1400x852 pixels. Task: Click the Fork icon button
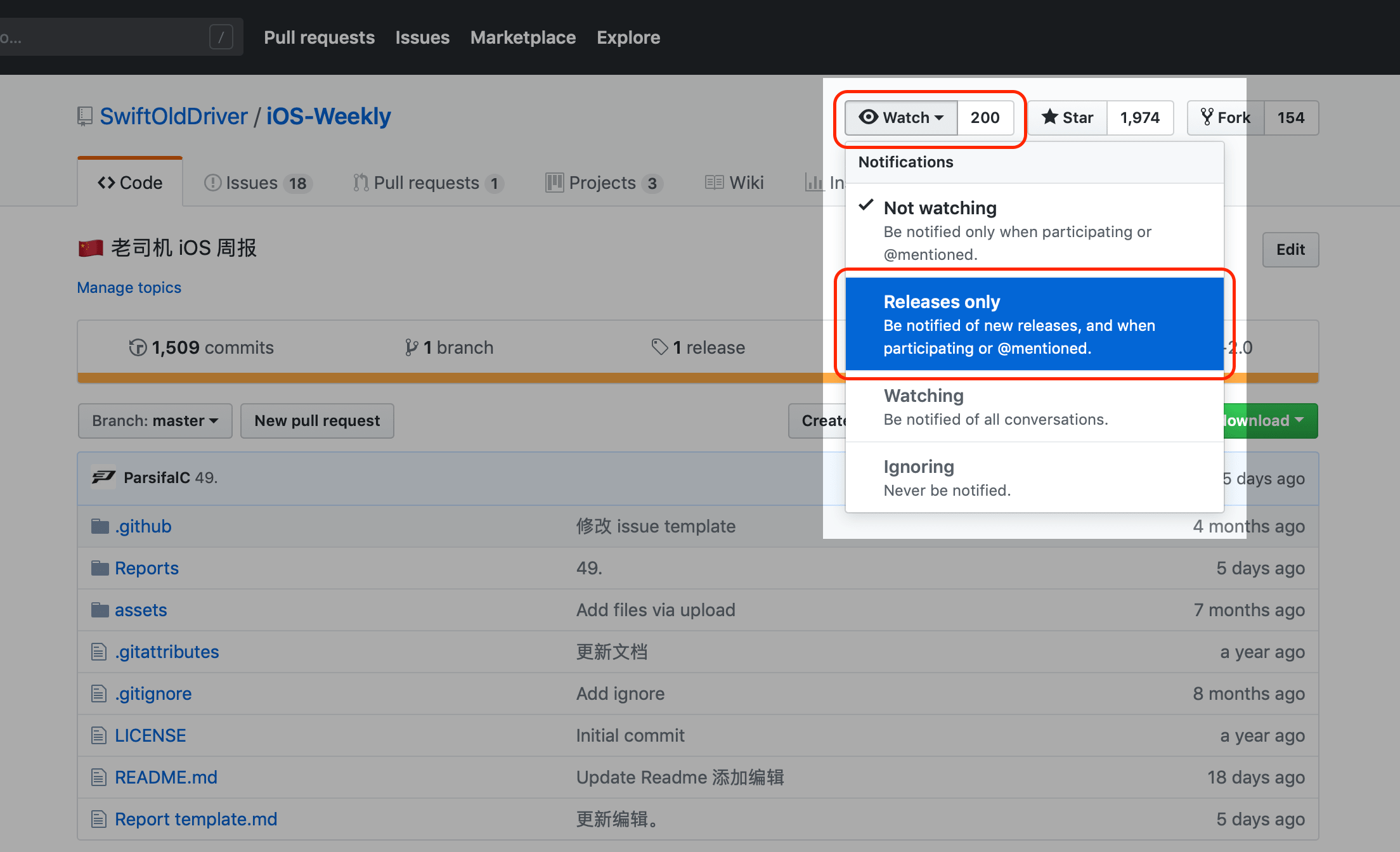[1226, 117]
